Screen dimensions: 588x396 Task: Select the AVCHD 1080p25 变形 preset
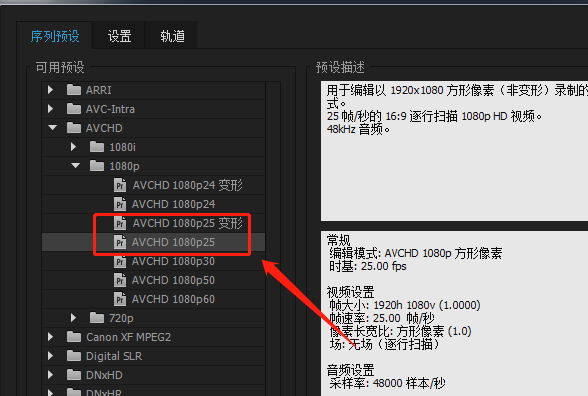[188, 224]
